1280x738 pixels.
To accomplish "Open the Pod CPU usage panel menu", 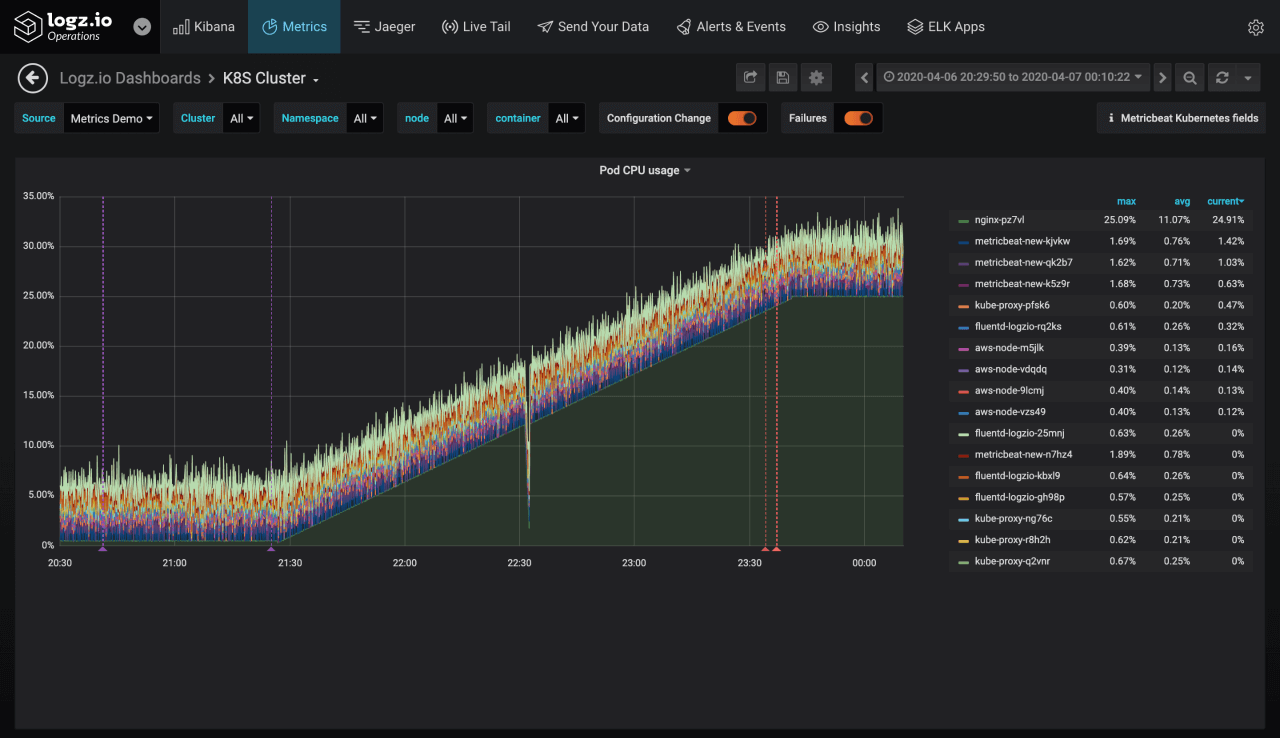I will 645,171.
